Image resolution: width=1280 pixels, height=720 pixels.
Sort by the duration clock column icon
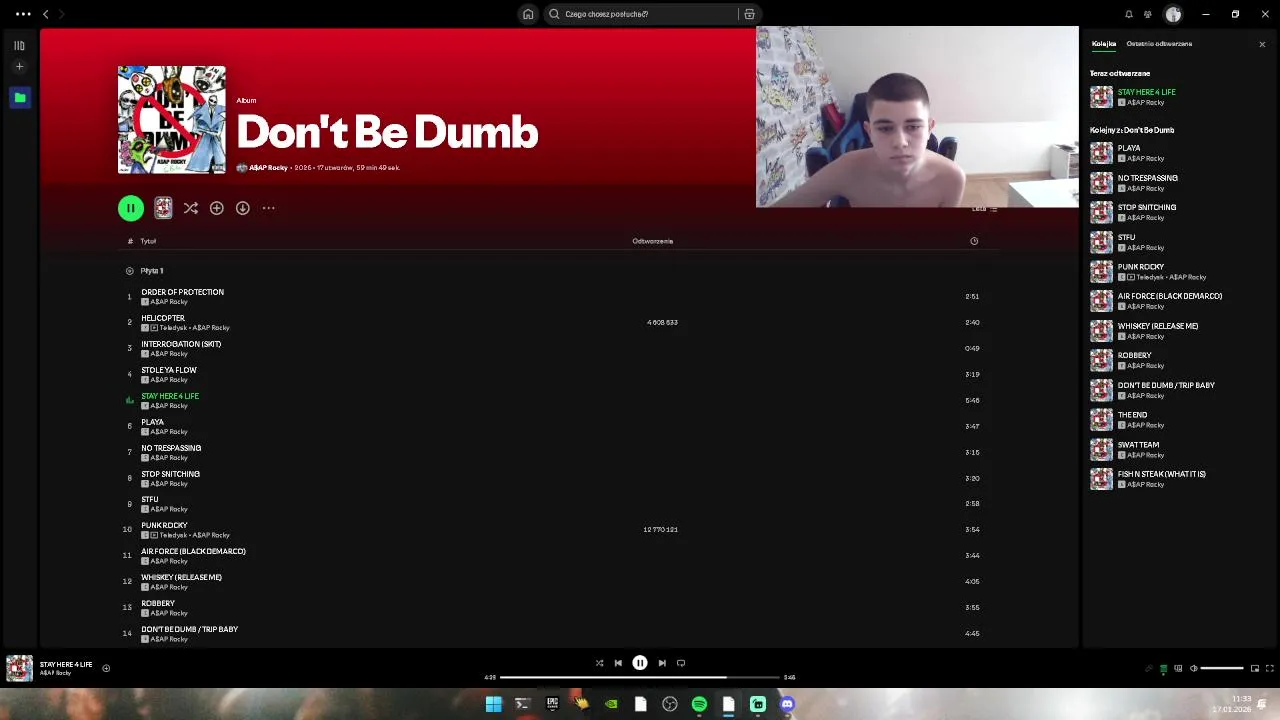coord(974,241)
